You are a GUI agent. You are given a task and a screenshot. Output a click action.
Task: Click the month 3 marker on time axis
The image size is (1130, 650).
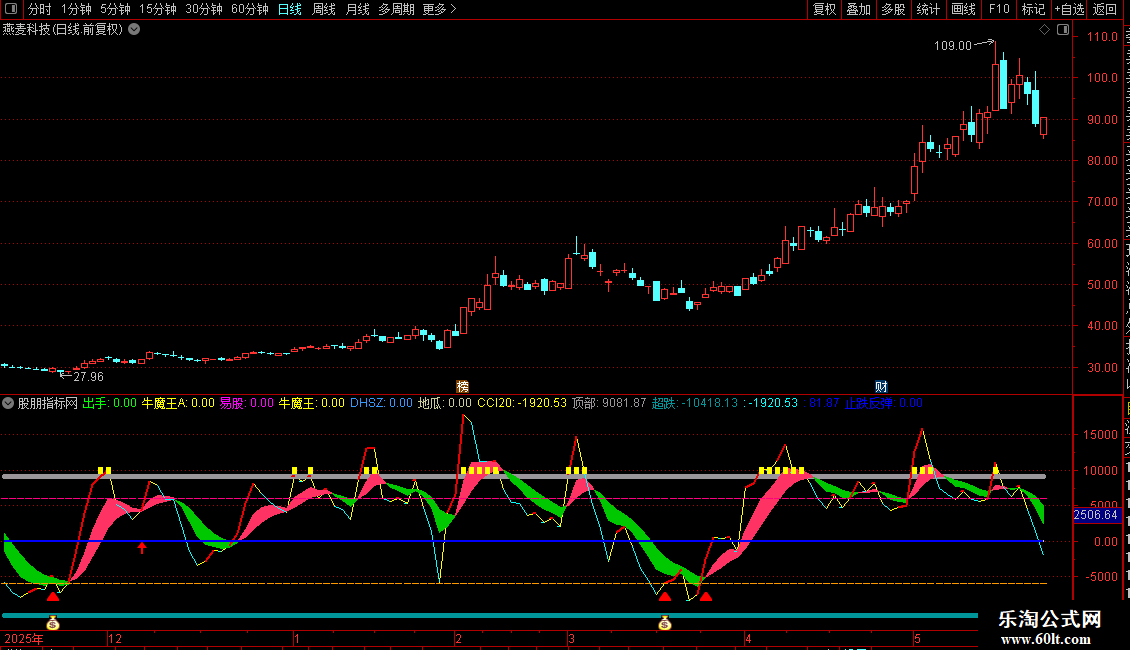pos(571,638)
